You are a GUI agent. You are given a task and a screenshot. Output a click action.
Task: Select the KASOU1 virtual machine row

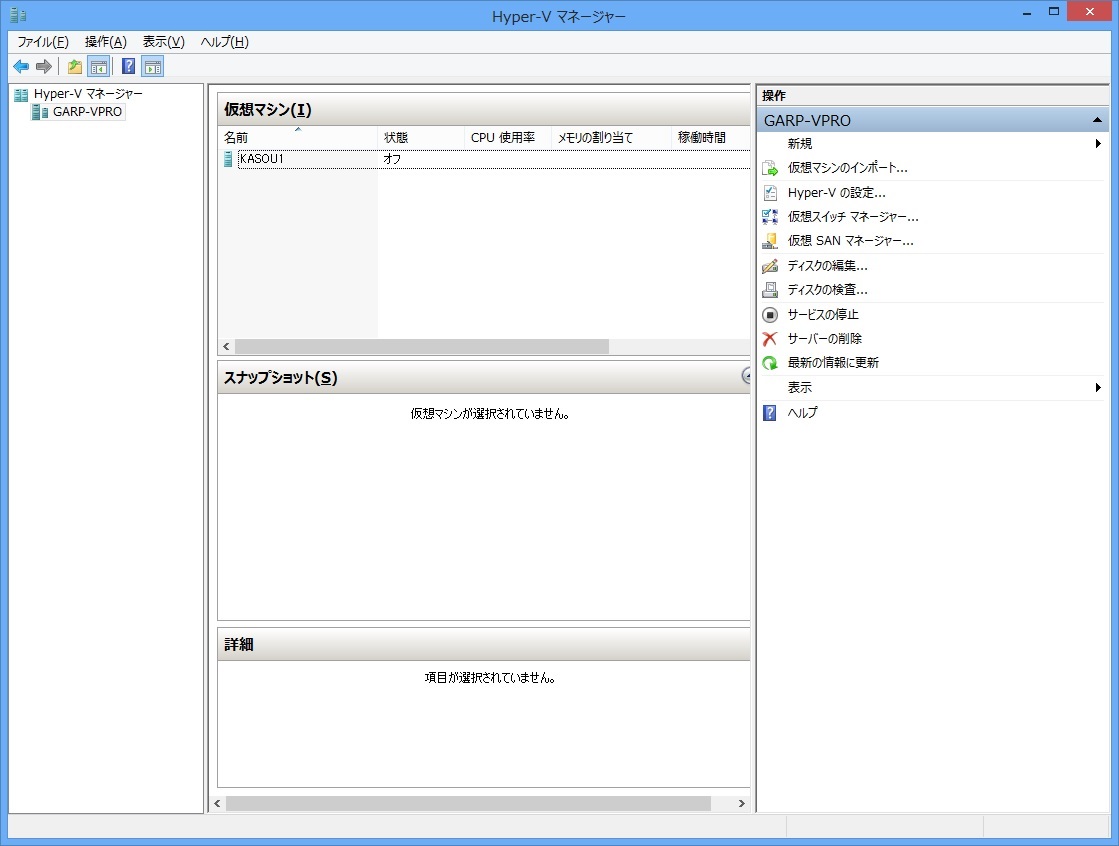click(x=484, y=159)
